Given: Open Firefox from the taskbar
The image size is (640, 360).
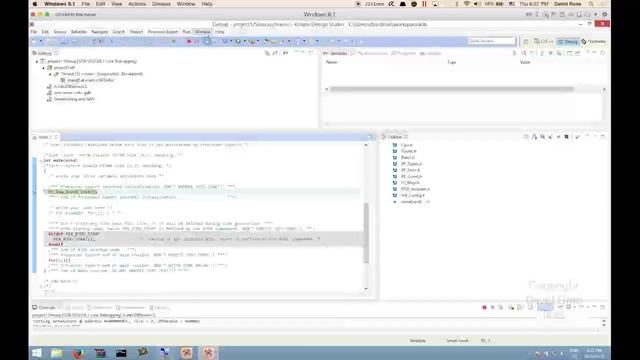Looking at the screenshot, I should 78,353.
